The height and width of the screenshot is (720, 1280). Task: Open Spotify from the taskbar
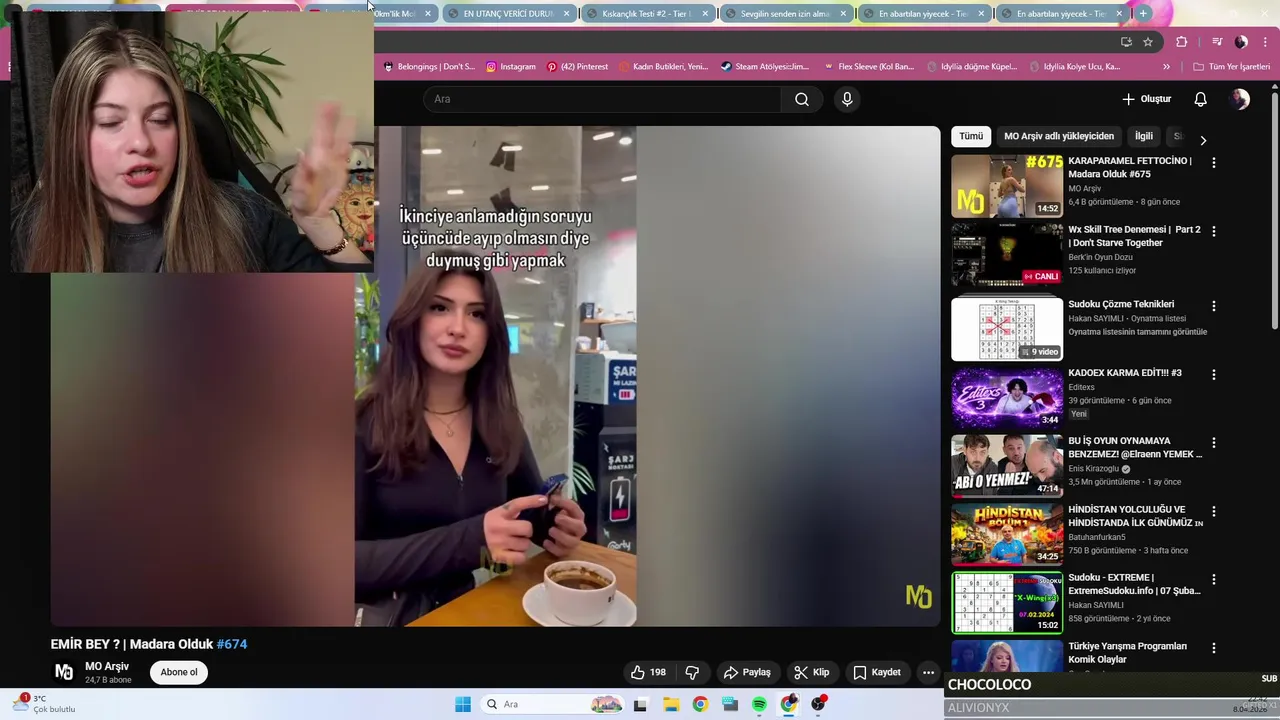pos(759,704)
